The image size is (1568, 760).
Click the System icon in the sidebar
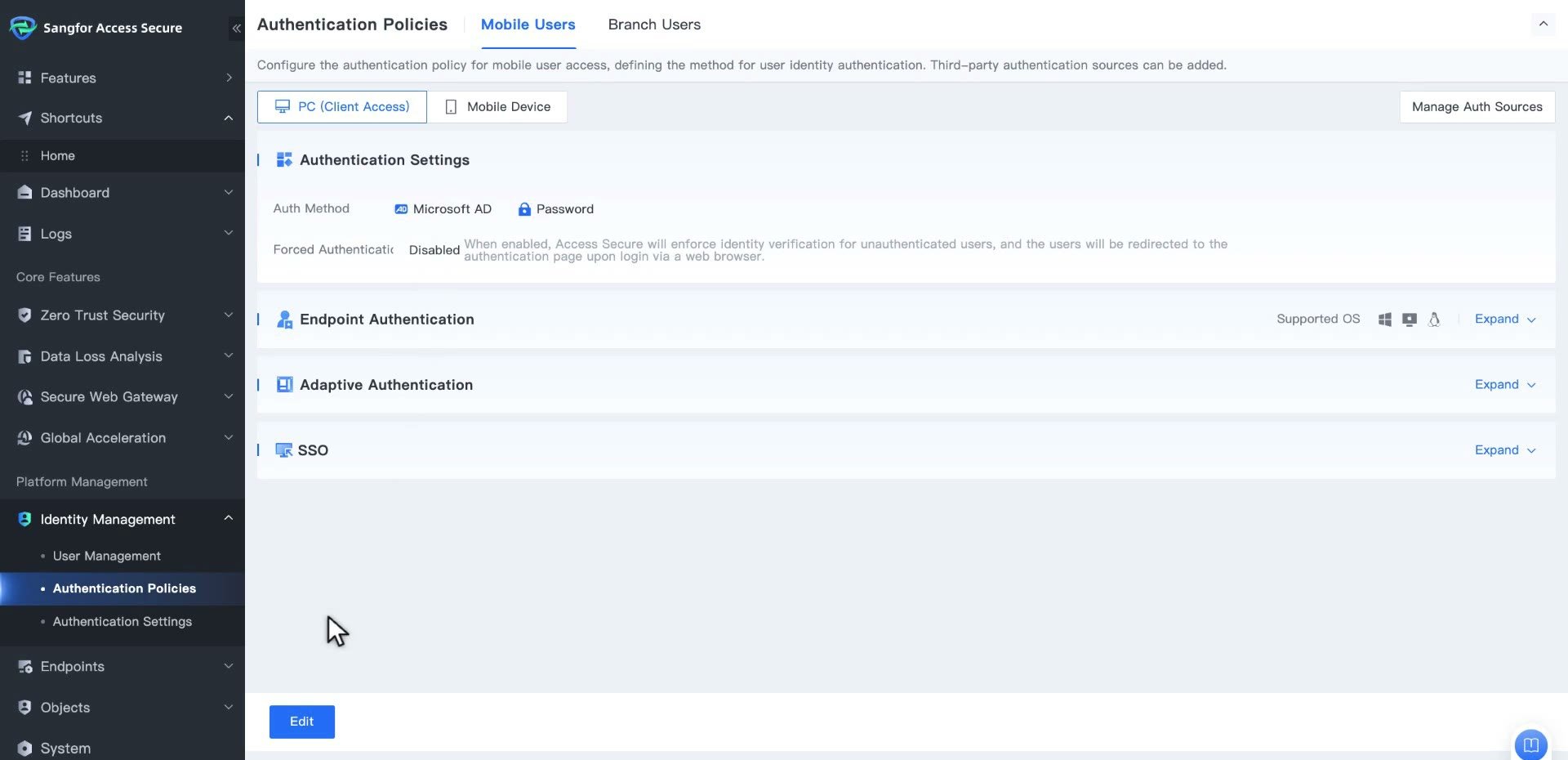point(24,748)
